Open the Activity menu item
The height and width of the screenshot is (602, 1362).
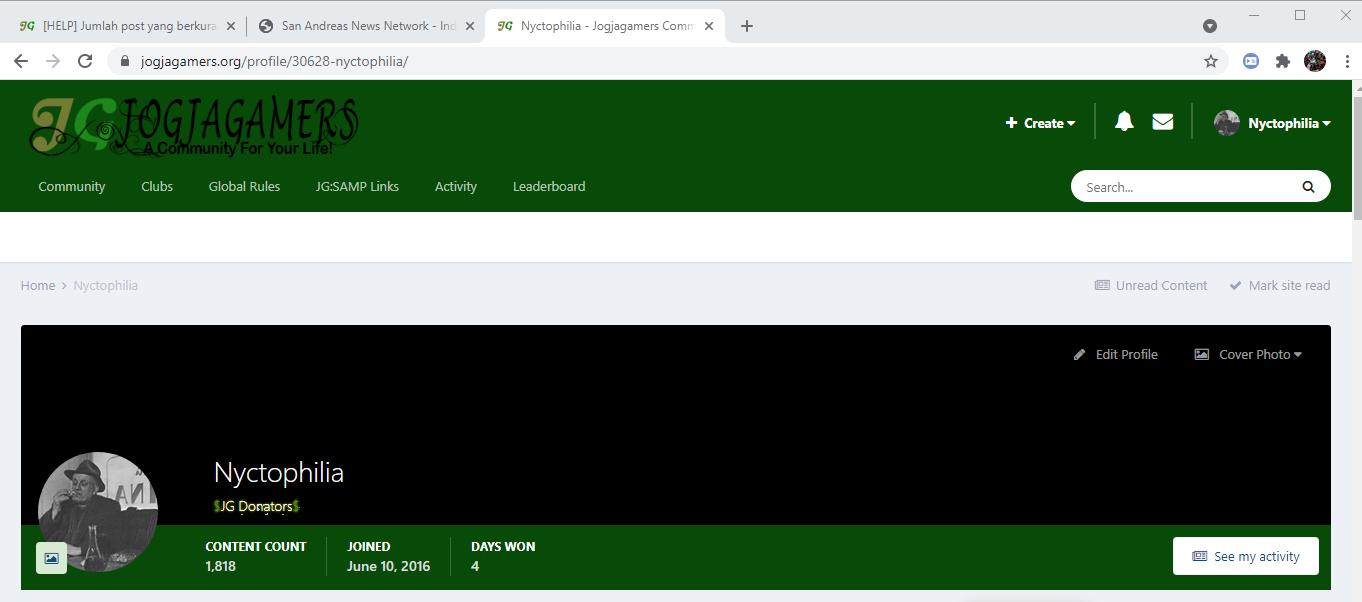pyautogui.click(x=456, y=186)
